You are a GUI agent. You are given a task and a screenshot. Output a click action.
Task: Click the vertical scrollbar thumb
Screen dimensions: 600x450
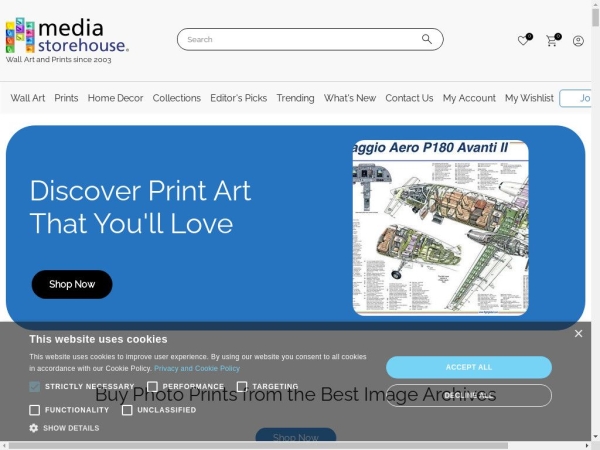point(595,17)
